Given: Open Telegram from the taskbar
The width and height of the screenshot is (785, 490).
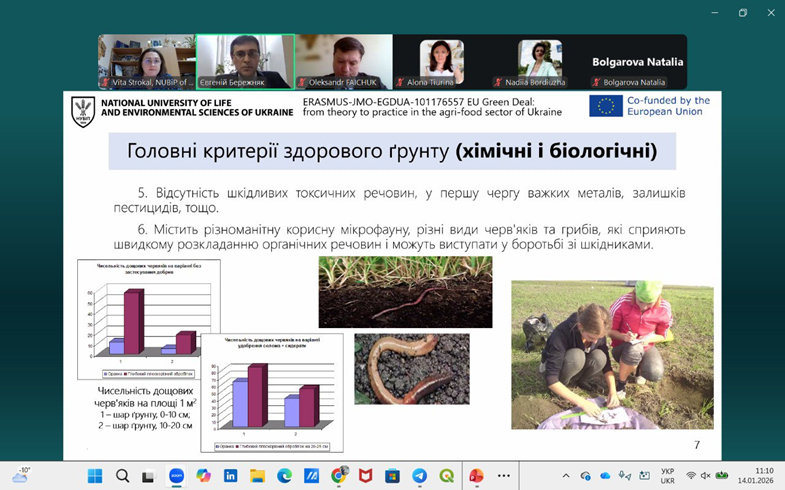Looking at the screenshot, I should click(420, 475).
